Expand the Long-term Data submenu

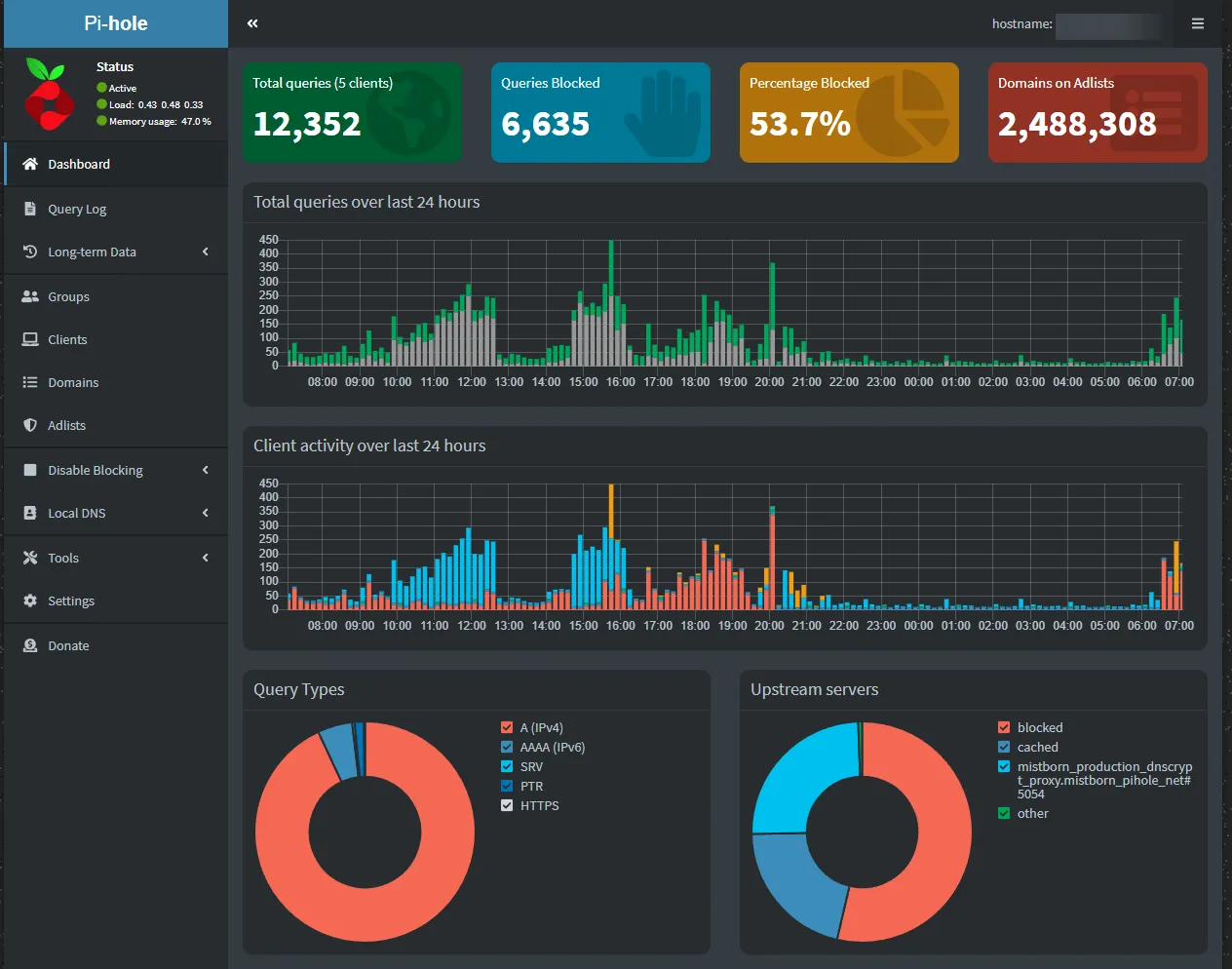(205, 252)
